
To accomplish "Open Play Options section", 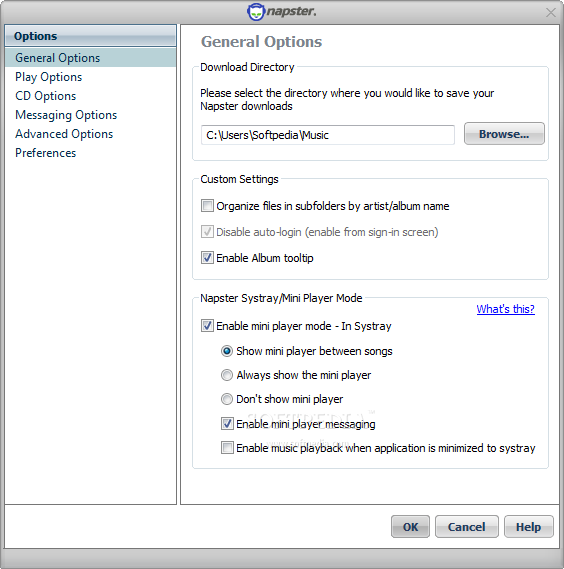I will (49, 77).
